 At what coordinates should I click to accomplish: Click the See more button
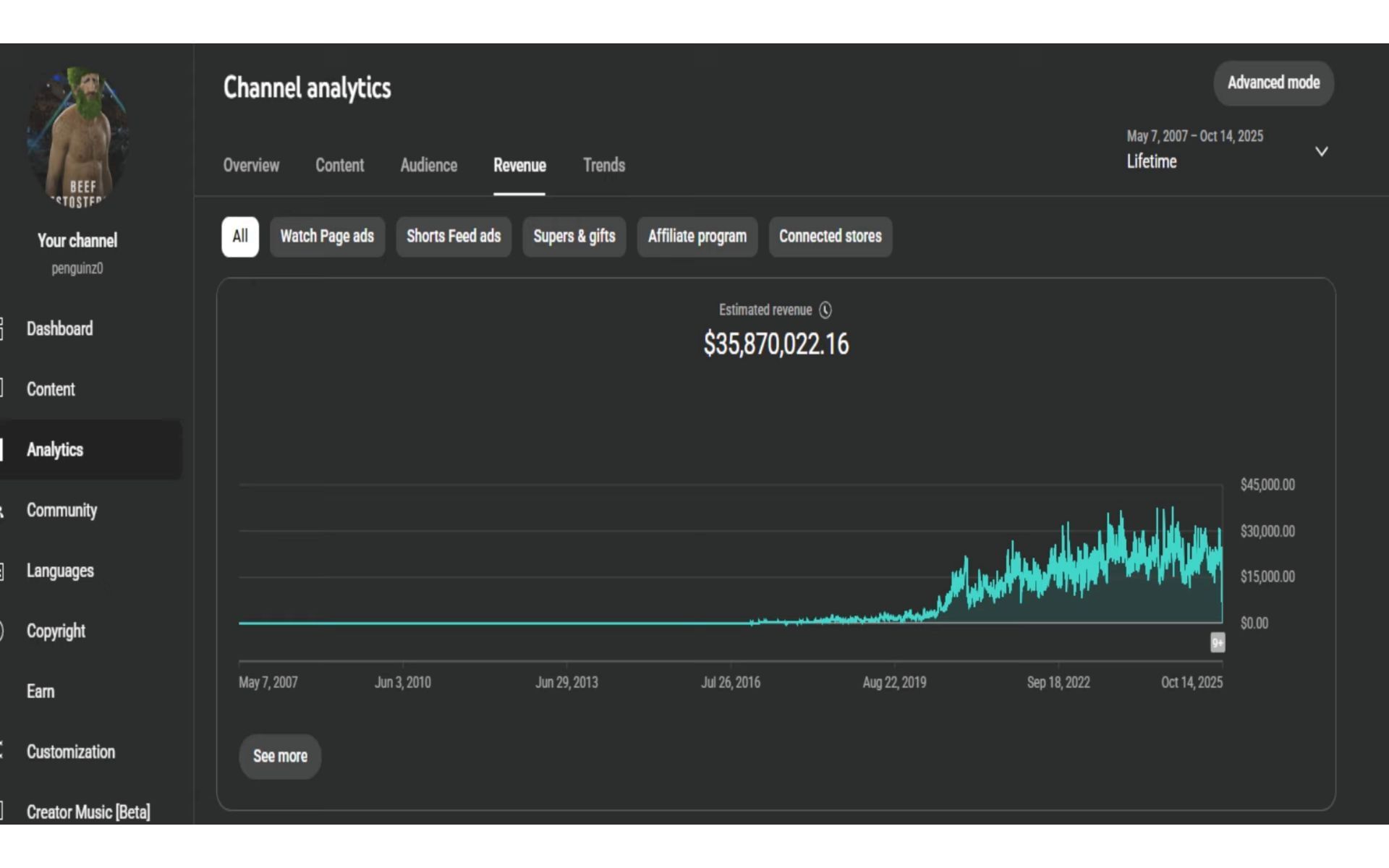point(280,757)
